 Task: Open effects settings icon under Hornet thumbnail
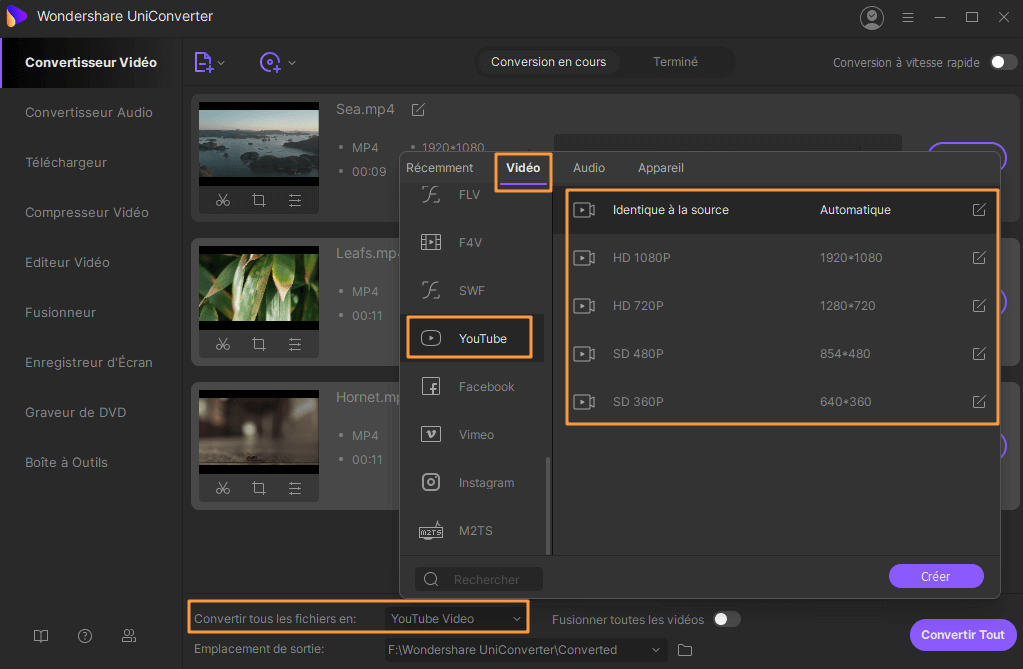295,488
